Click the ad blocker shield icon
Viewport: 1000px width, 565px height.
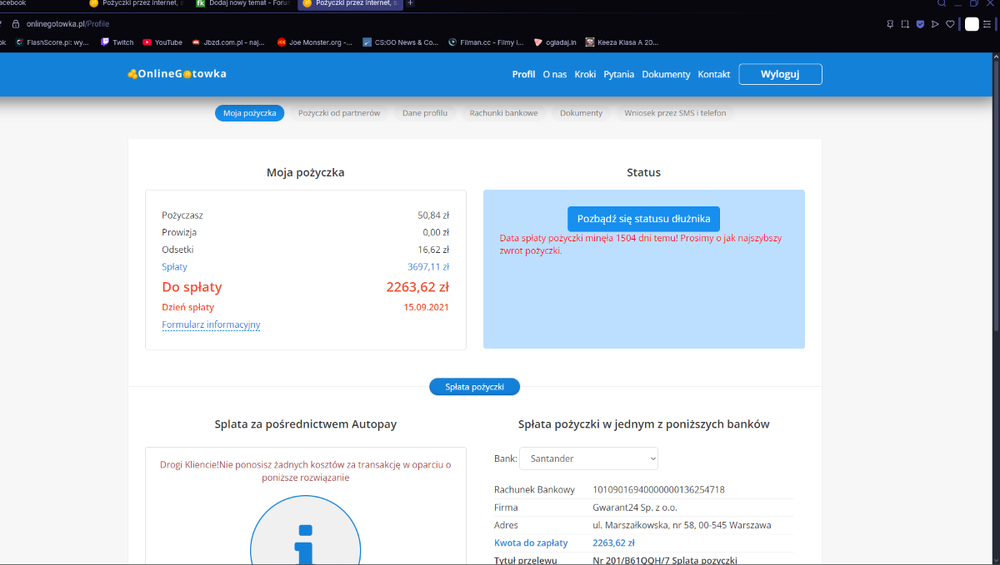coord(920,24)
